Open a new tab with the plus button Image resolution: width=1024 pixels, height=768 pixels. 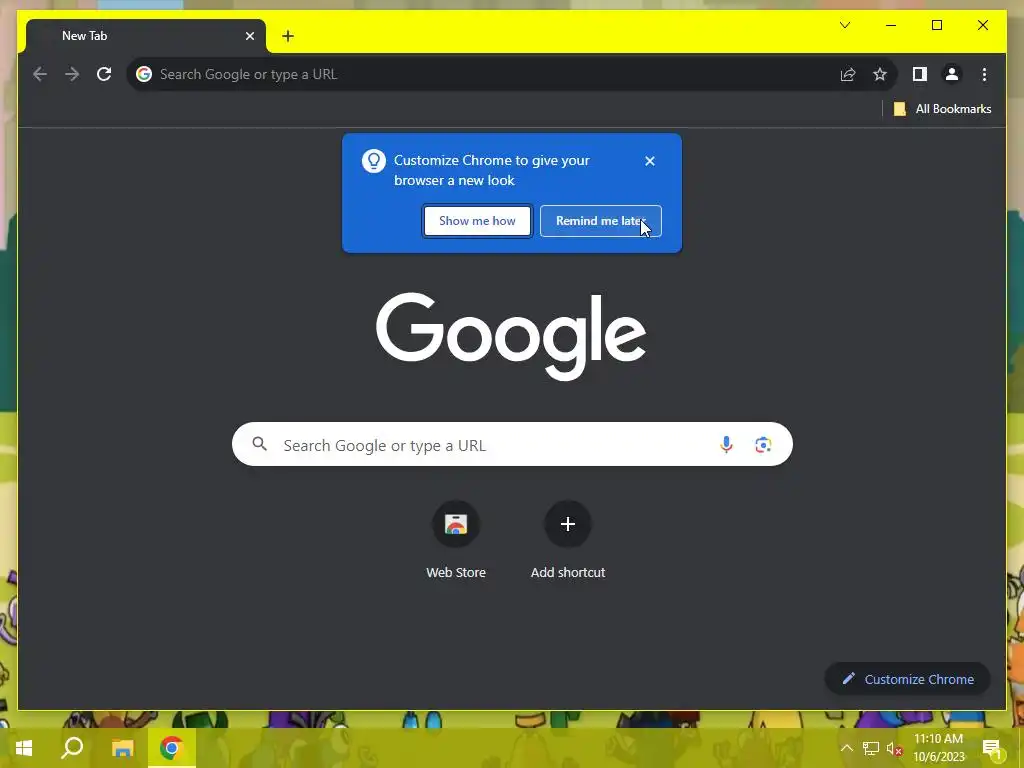click(288, 36)
